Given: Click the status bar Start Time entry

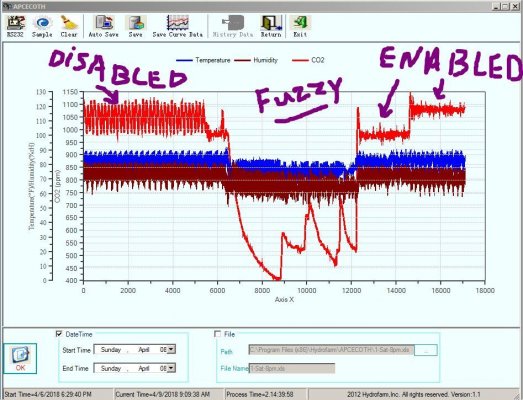Looking at the screenshot, I should coord(48,395).
